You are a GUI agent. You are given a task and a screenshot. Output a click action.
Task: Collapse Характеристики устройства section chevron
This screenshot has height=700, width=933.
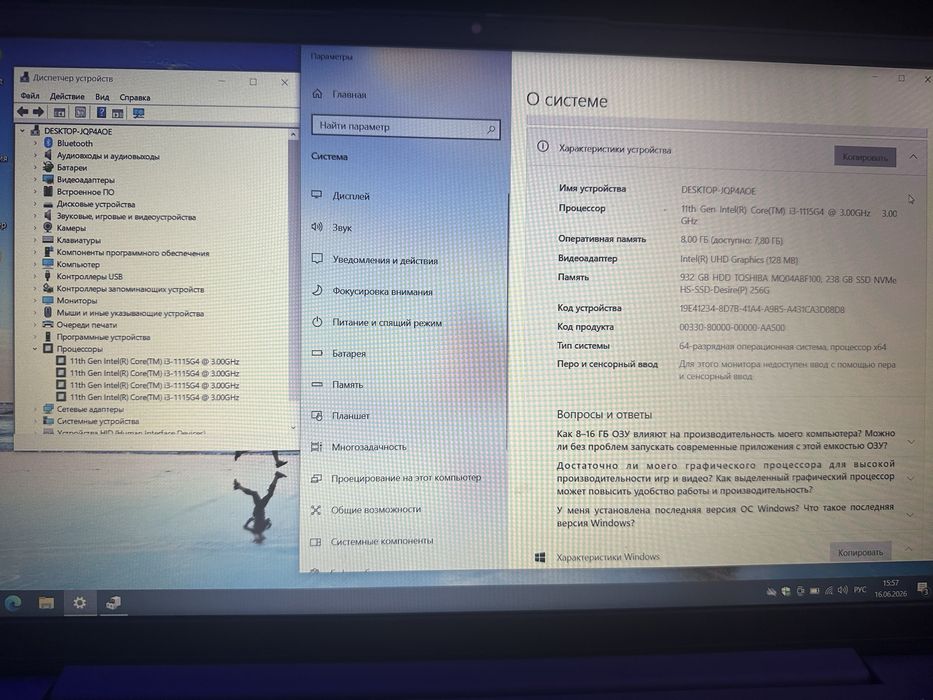(913, 157)
